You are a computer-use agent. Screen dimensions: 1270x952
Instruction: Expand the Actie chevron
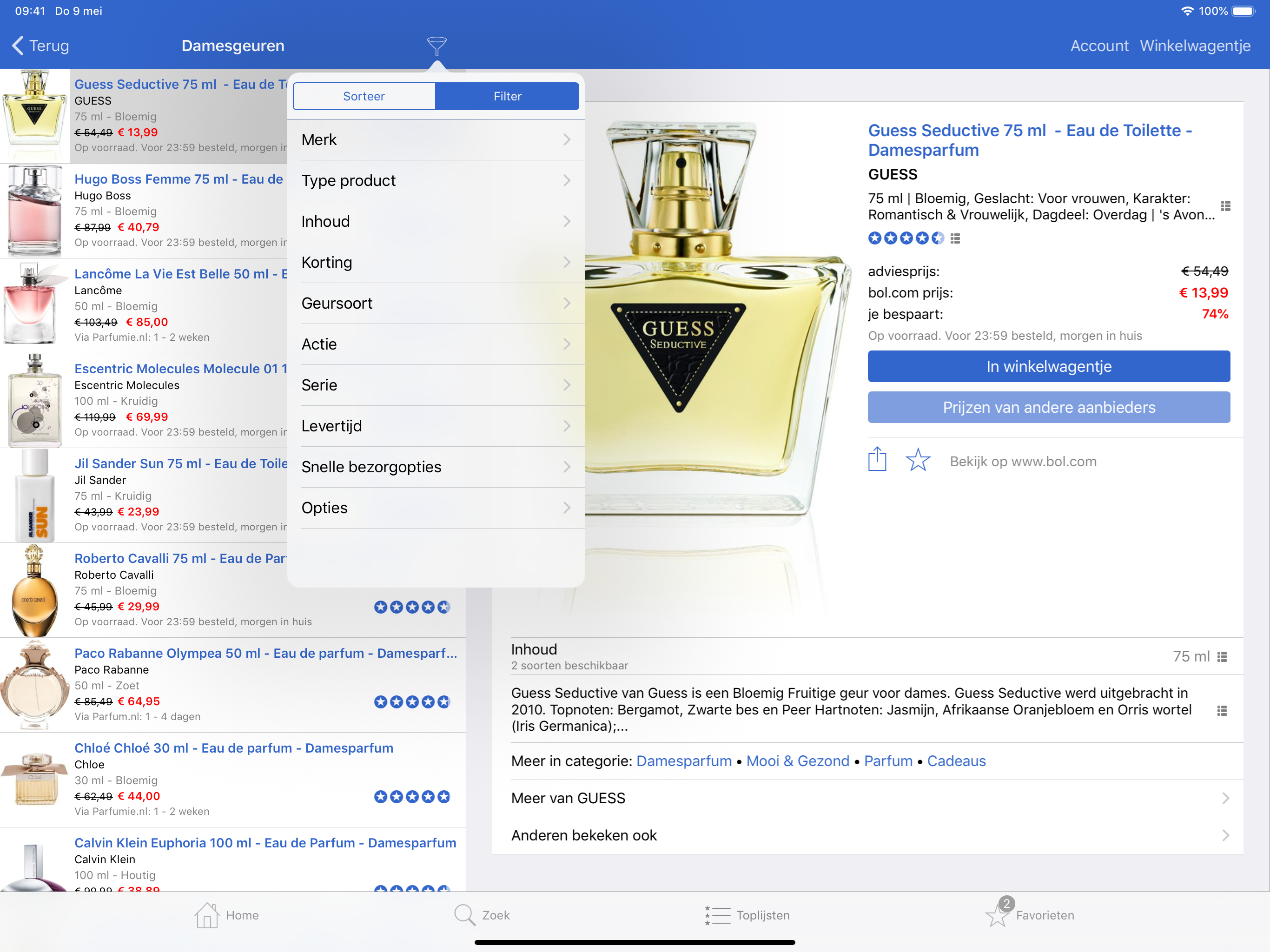[567, 344]
